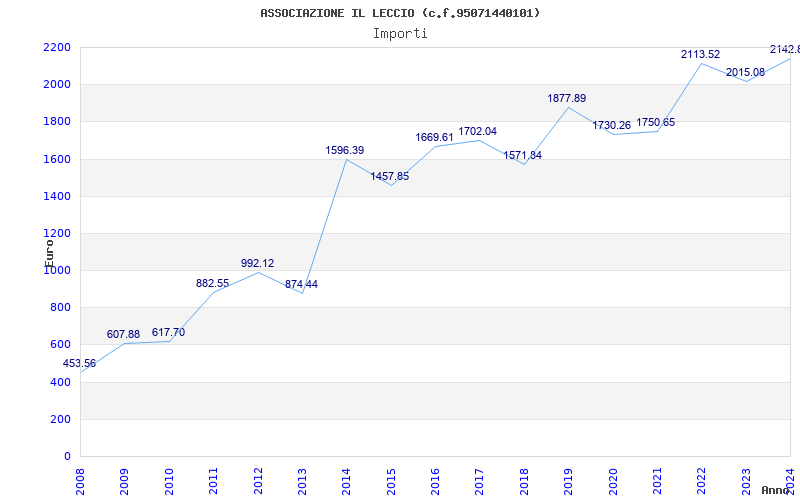
Task: Click the 1800 y-axis value
Action: click(57, 122)
